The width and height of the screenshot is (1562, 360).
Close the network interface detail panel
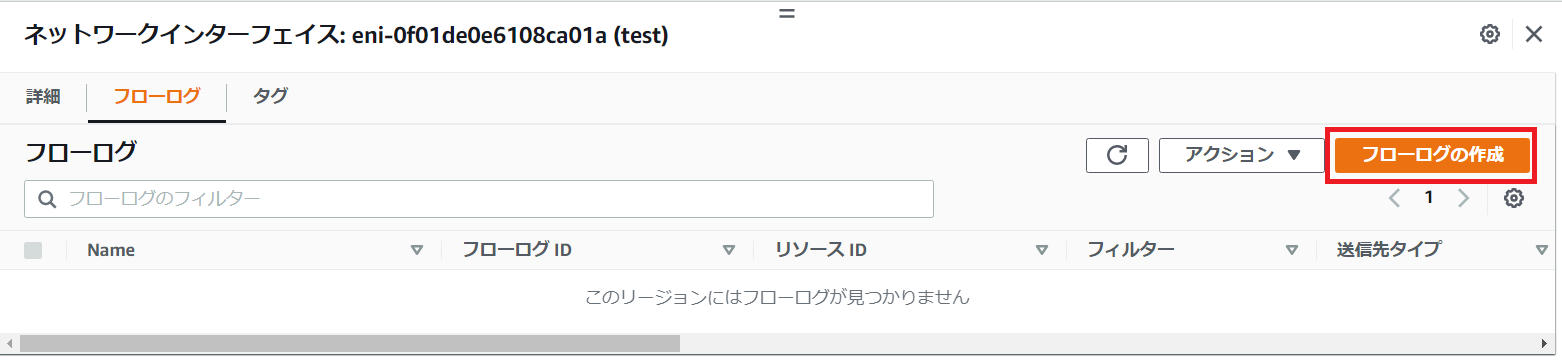[x=1534, y=35]
